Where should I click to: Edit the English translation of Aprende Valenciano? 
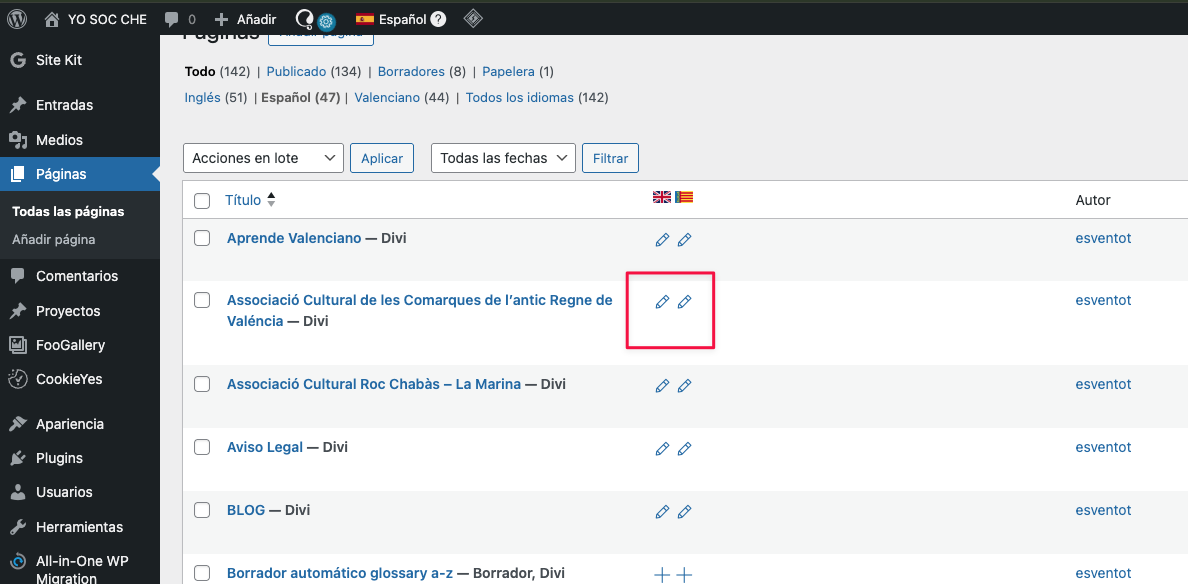click(x=662, y=240)
